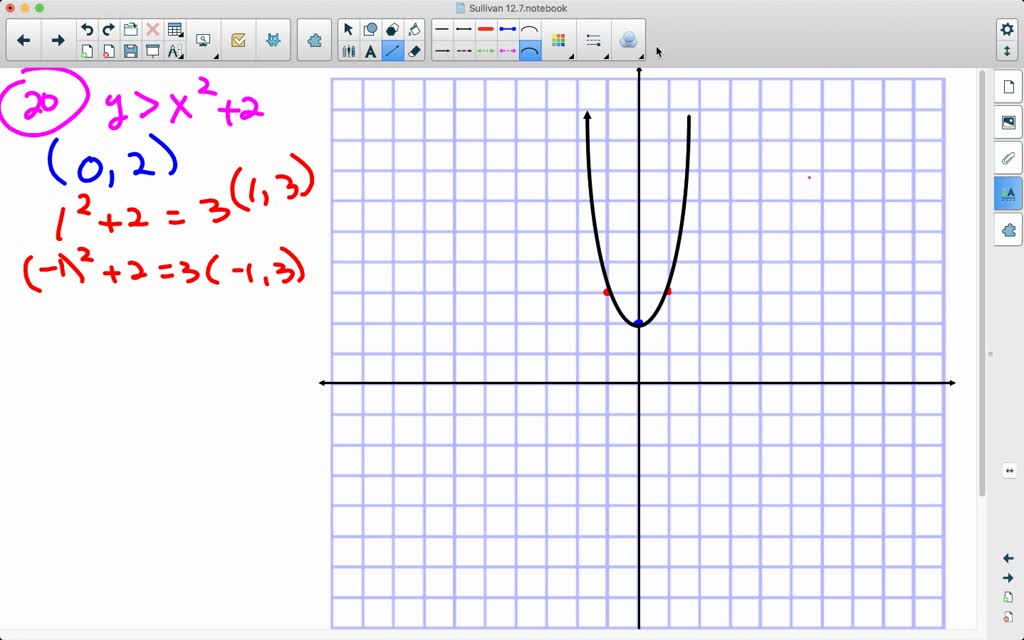Open the measurement tools compass dropdown
Image resolution: width=1024 pixels, height=640 pixels.
tap(174, 51)
